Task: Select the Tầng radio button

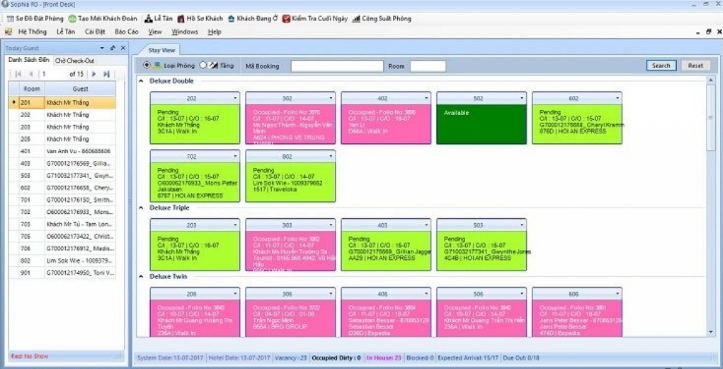Action: [x=203, y=65]
